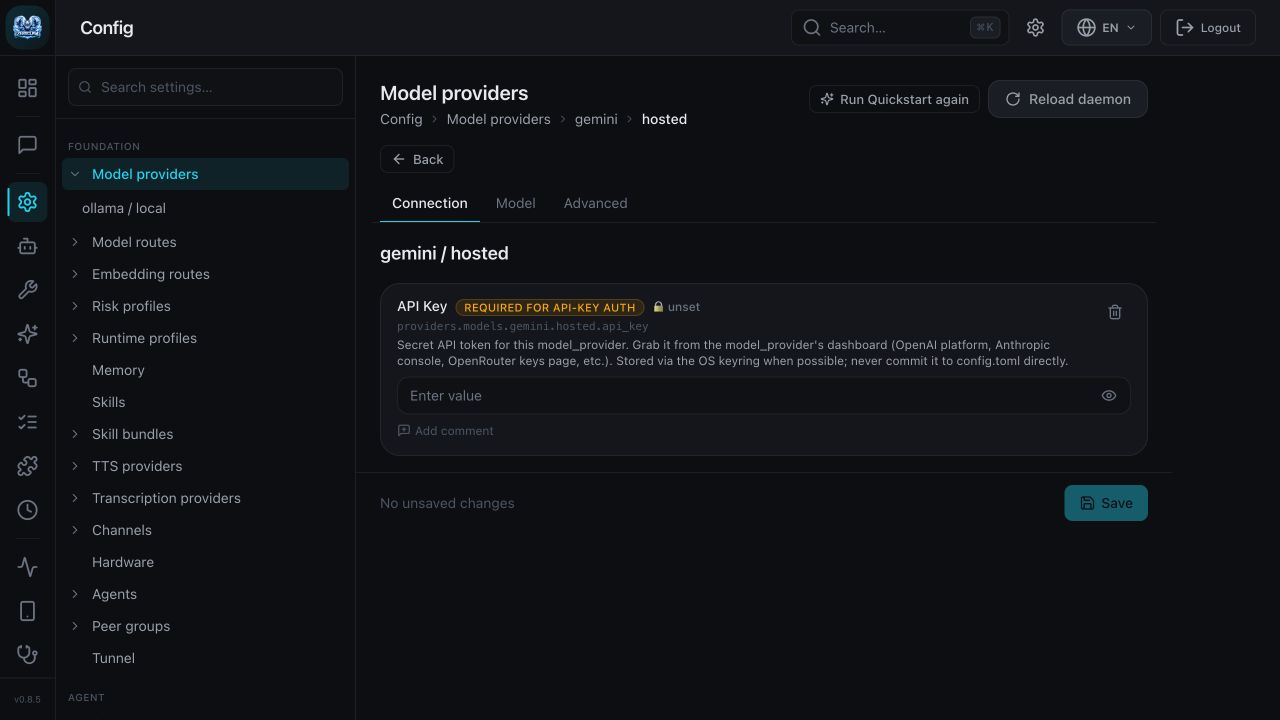The width and height of the screenshot is (1280, 720).
Task: Switch to the Advanced tab
Action: pyautogui.click(x=596, y=203)
